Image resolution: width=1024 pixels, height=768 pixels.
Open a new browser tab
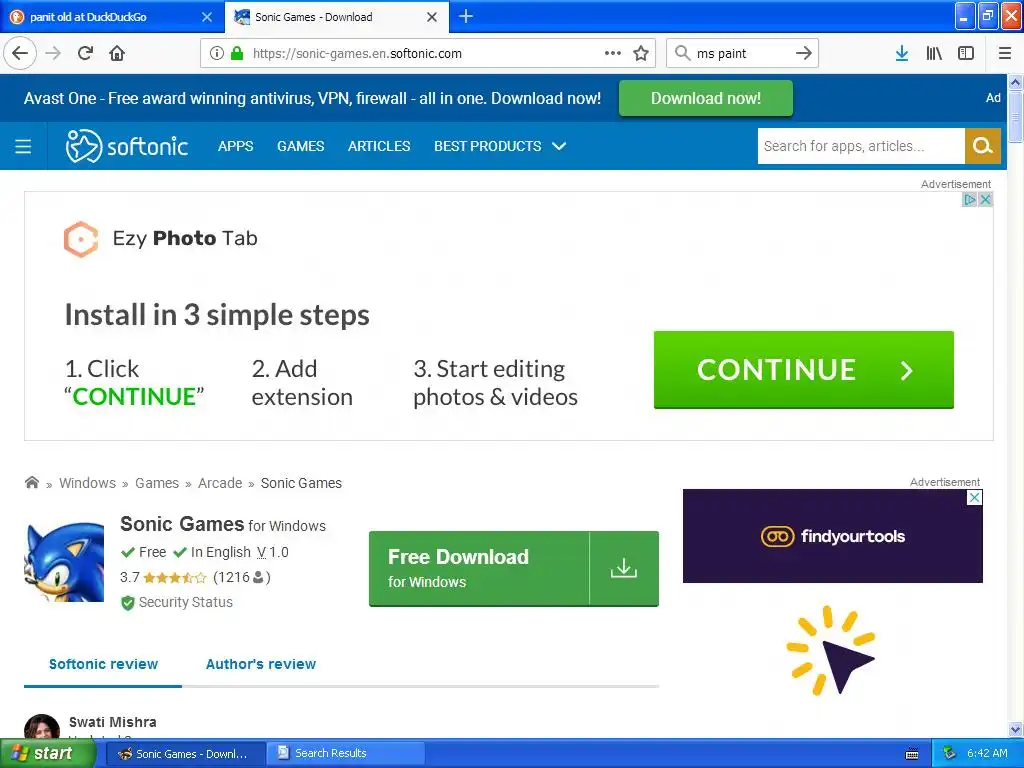click(466, 16)
